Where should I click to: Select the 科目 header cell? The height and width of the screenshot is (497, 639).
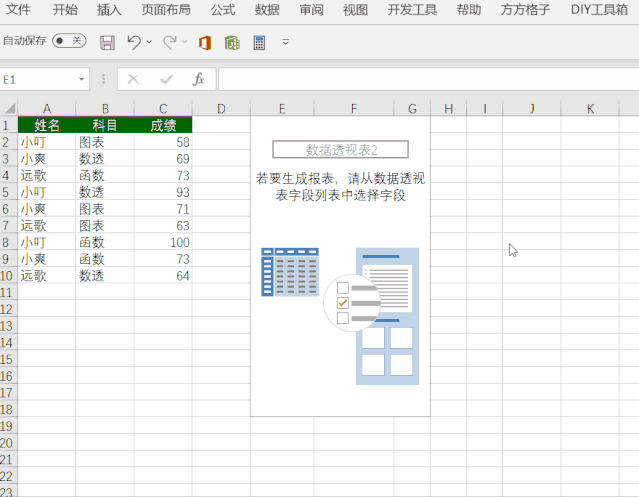pyautogui.click(x=105, y=125)
